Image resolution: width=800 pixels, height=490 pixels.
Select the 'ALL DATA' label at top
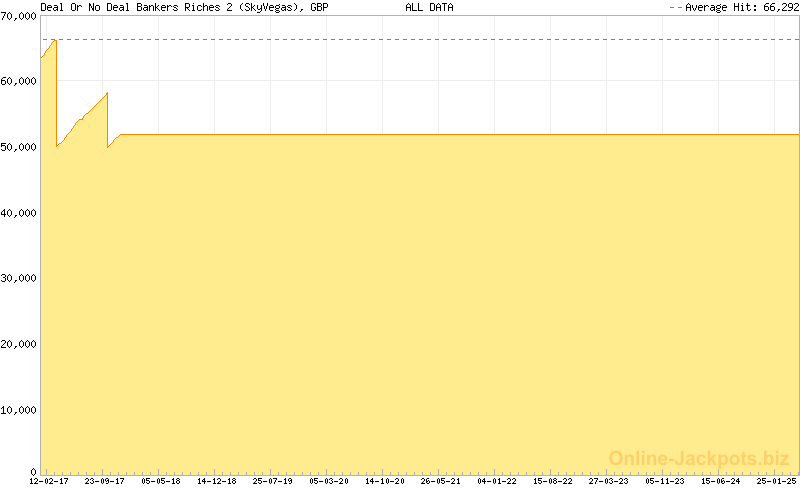click(x=429, y=7)
